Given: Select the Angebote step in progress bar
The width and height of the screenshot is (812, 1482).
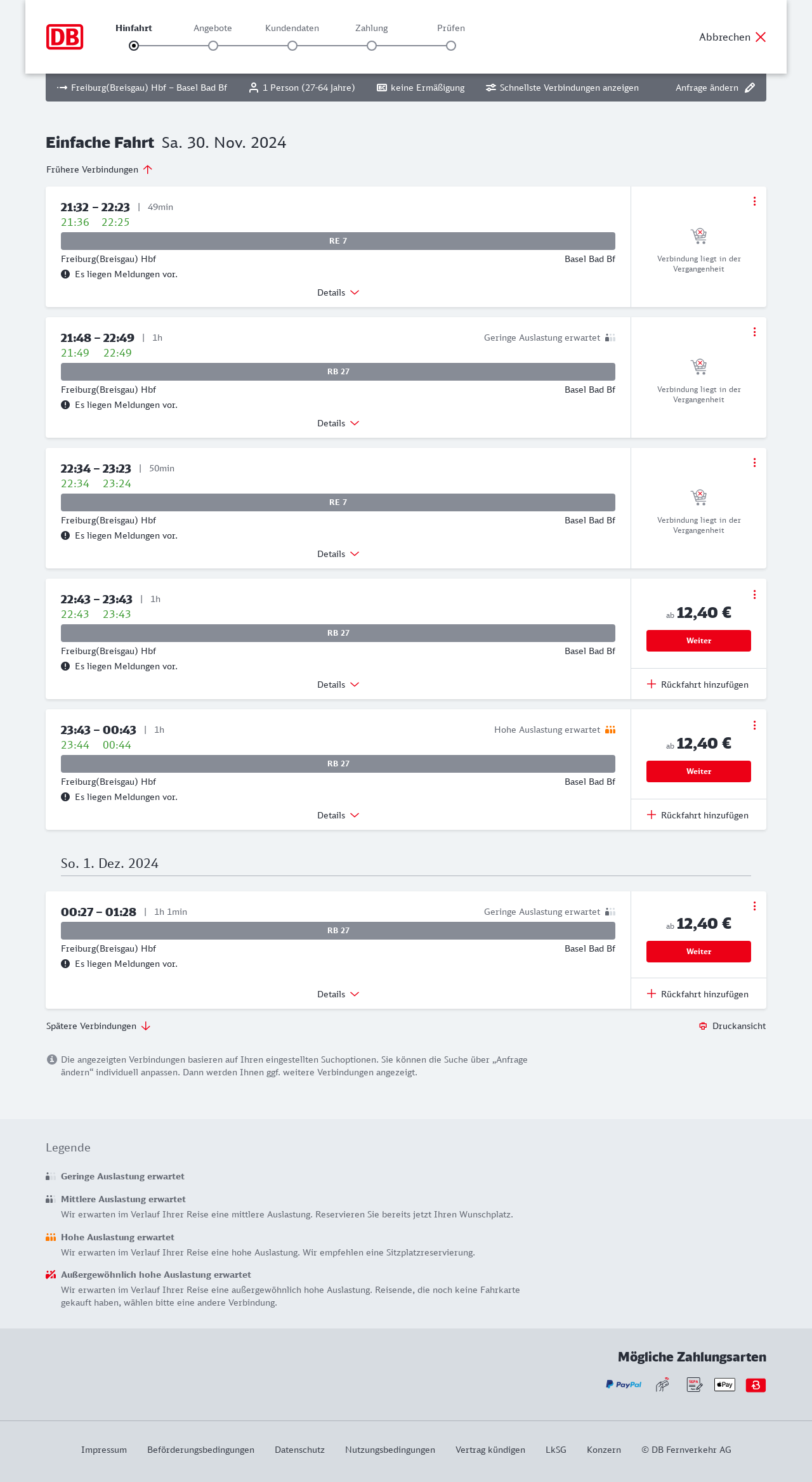Looking at the screenshot, I should (x=213, y=45).
